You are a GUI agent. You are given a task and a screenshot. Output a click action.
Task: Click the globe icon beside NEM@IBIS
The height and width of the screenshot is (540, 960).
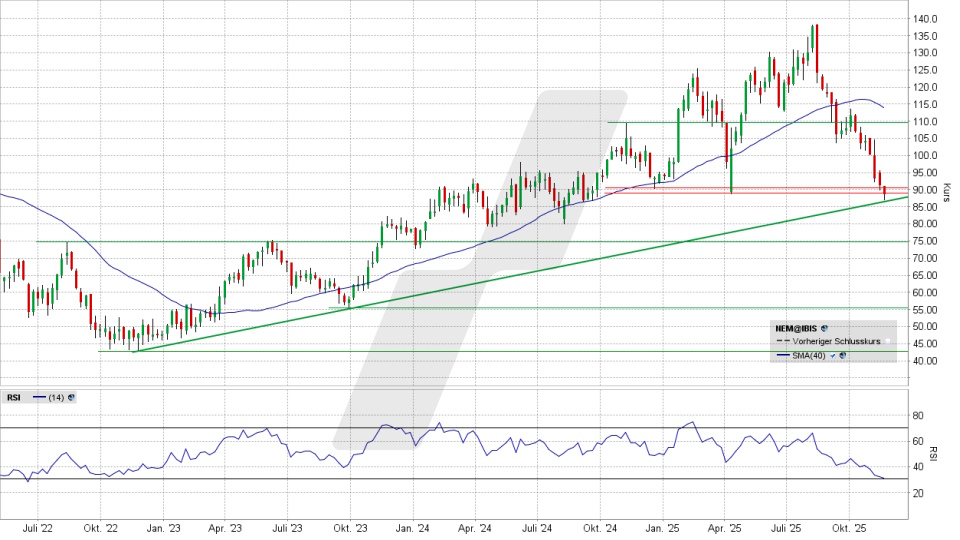[x=826, y=327]
